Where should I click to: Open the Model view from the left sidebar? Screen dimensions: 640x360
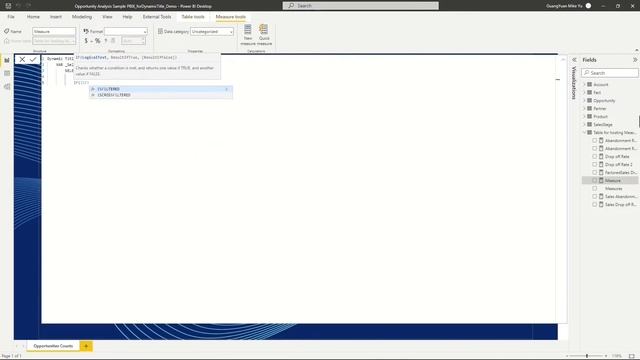point(7,87)
